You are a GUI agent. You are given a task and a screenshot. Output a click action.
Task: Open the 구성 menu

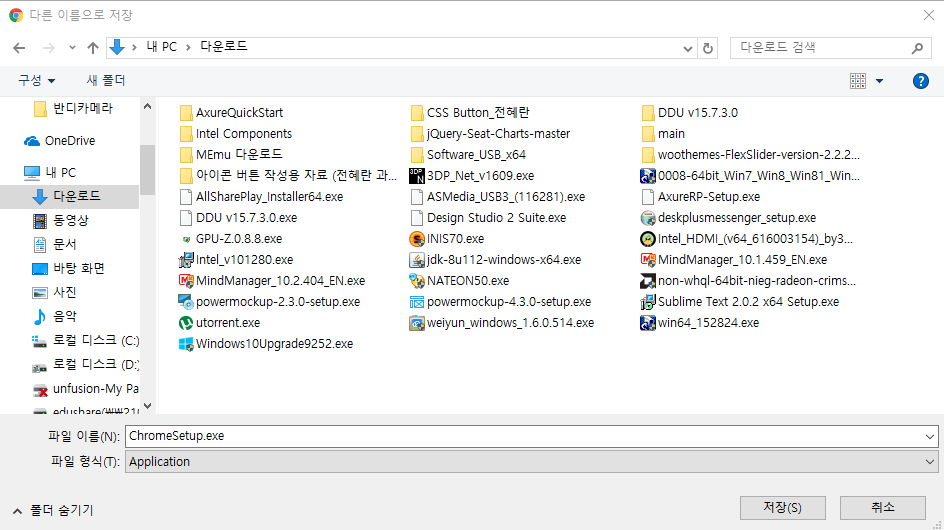tap(36, 80)
